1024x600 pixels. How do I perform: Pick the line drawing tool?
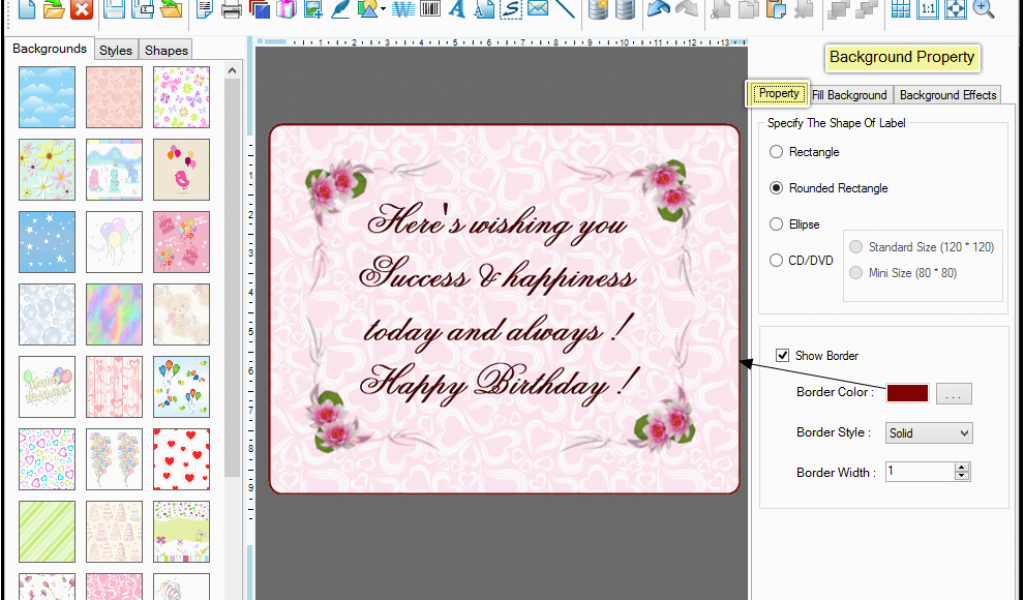pos(564,9)
